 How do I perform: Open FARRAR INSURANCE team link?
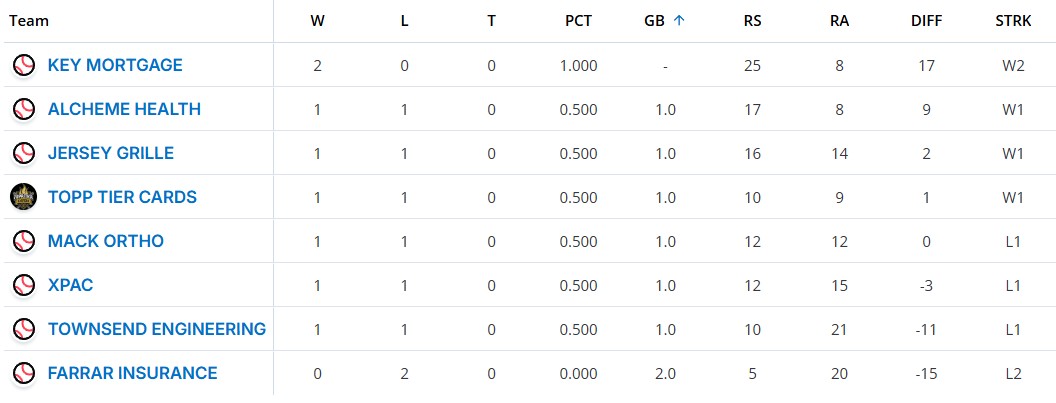[132, 374]
